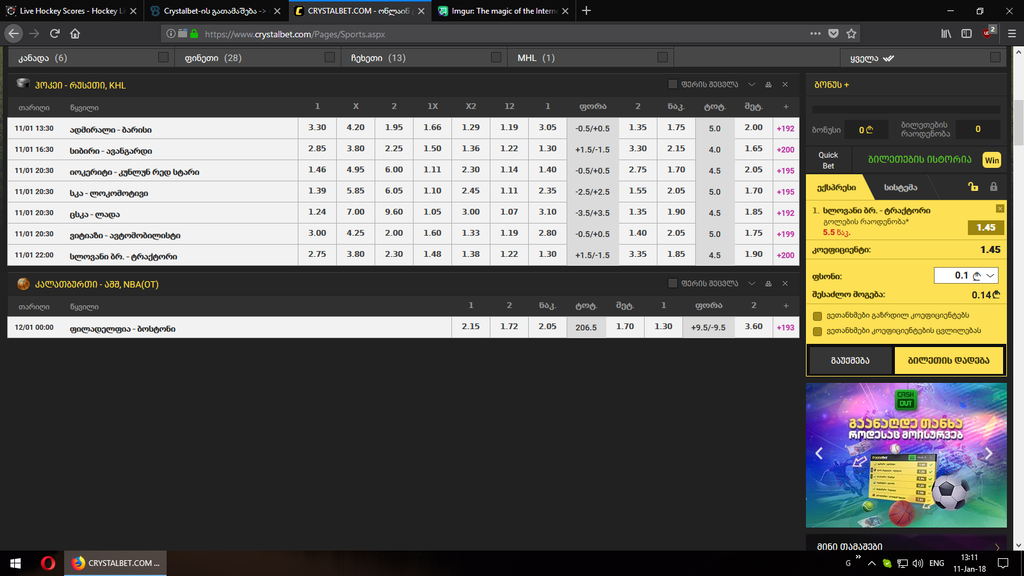Image resolution: width=1024 pixels, height=576 pixels.
Task: Collapse the NBA(OT) section with chevron
Action: tap(752, 283)
